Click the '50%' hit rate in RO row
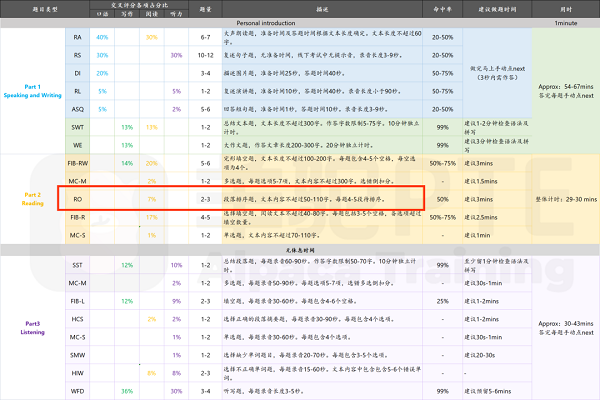 [x=443, y=199]
